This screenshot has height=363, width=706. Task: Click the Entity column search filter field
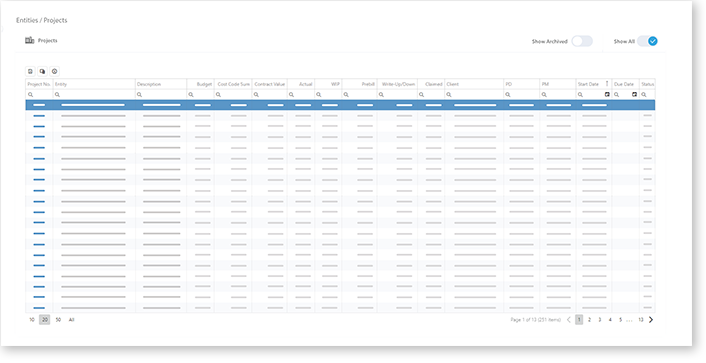pos(94,95)
